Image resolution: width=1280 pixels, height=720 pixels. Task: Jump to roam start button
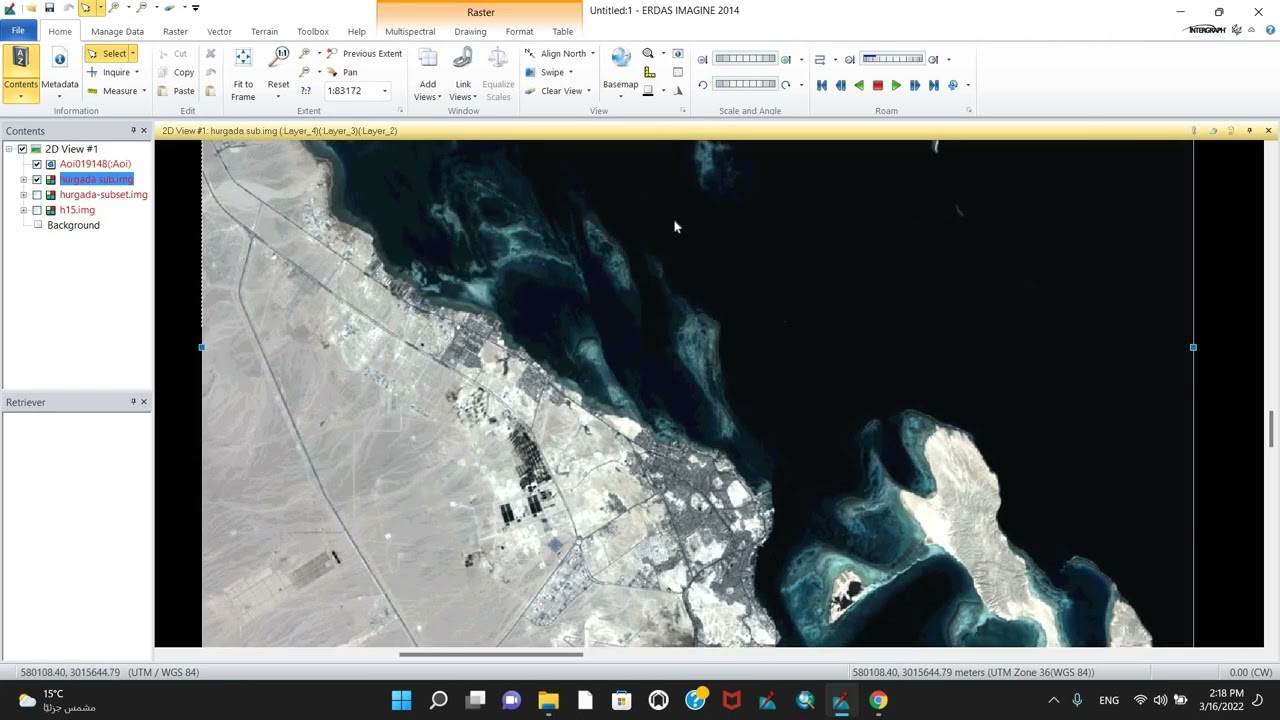tap(822, 85)
